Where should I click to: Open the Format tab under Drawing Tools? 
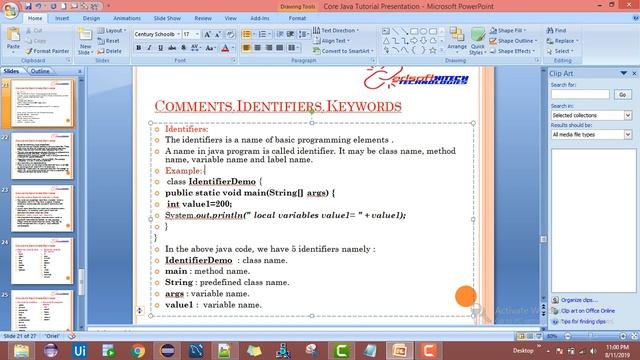[297, 18]
